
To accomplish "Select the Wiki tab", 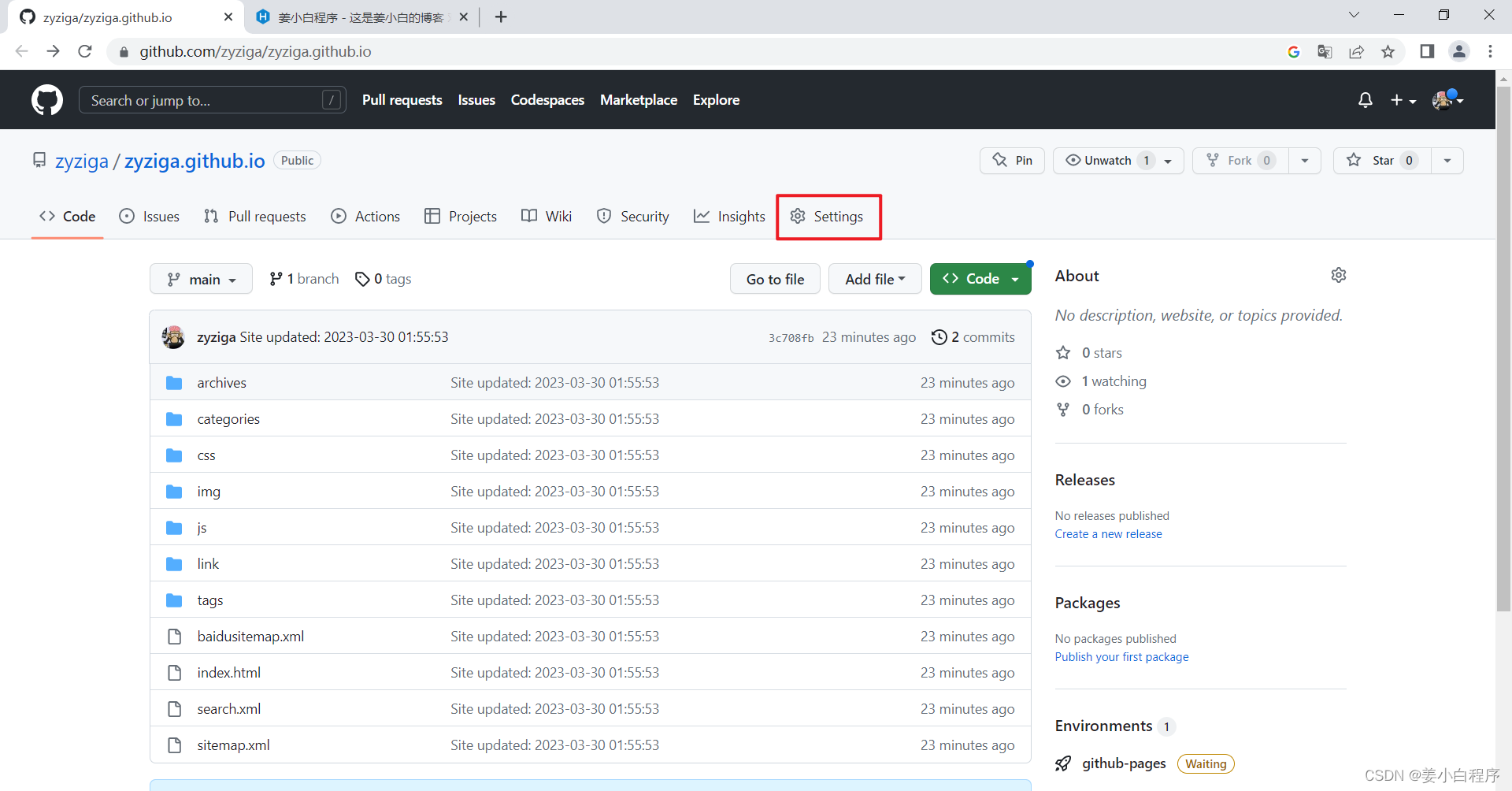I will 547,217.
